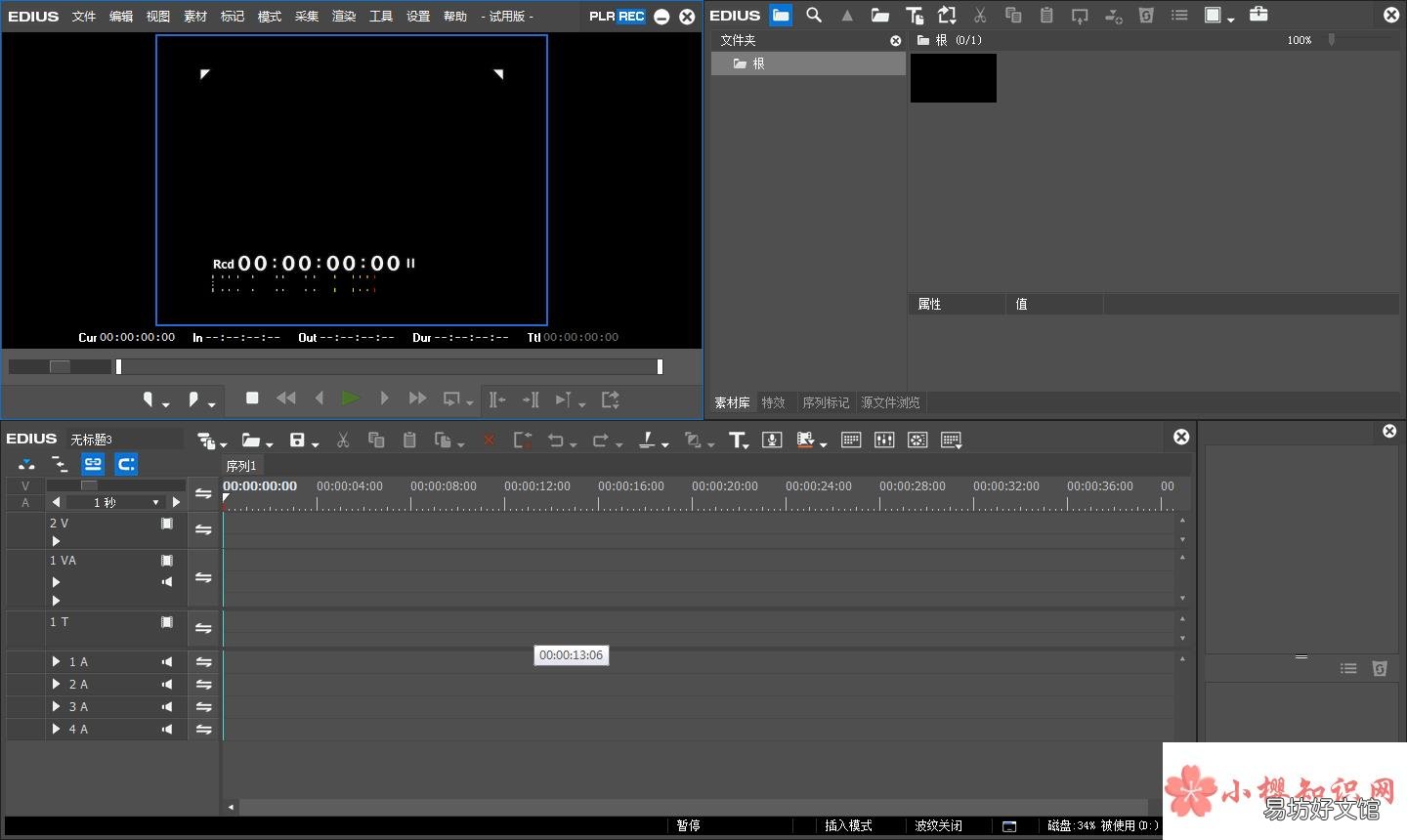This screenshot has height=840, width=1407.
Task: Select the black clip thumbnail in bin
Action: pos(954,78)
